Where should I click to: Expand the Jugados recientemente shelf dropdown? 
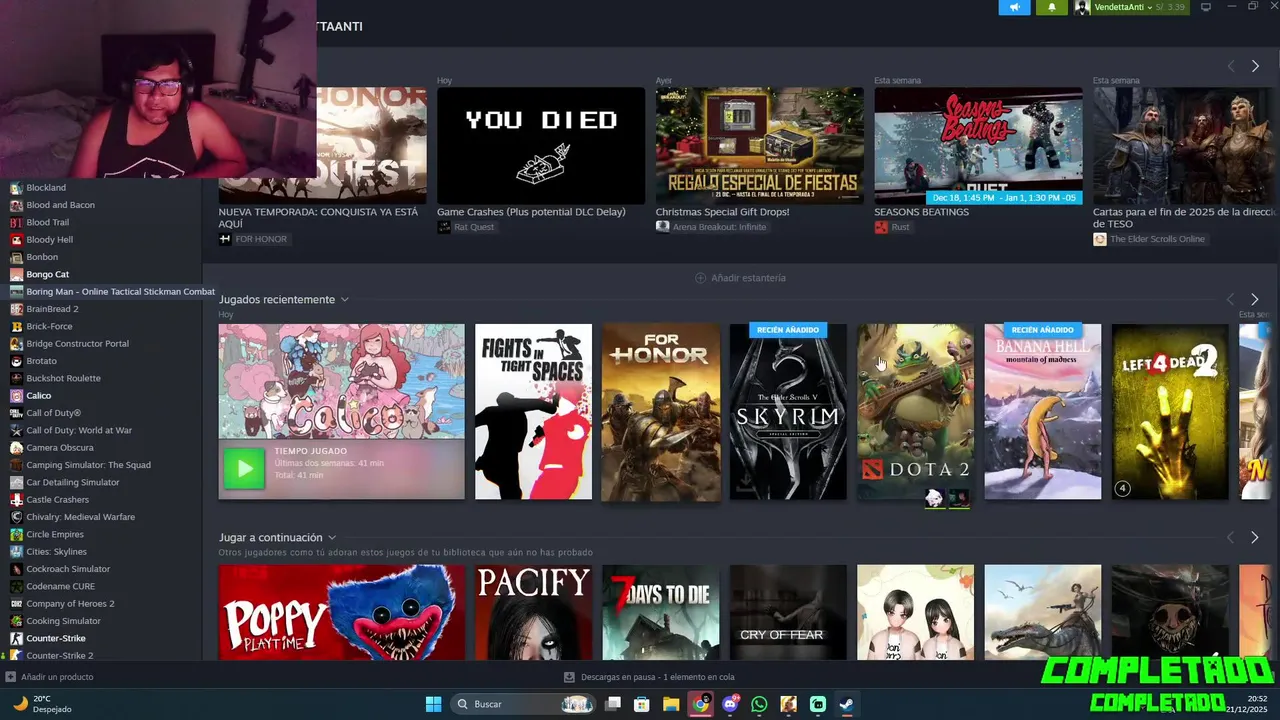point(344,300)
